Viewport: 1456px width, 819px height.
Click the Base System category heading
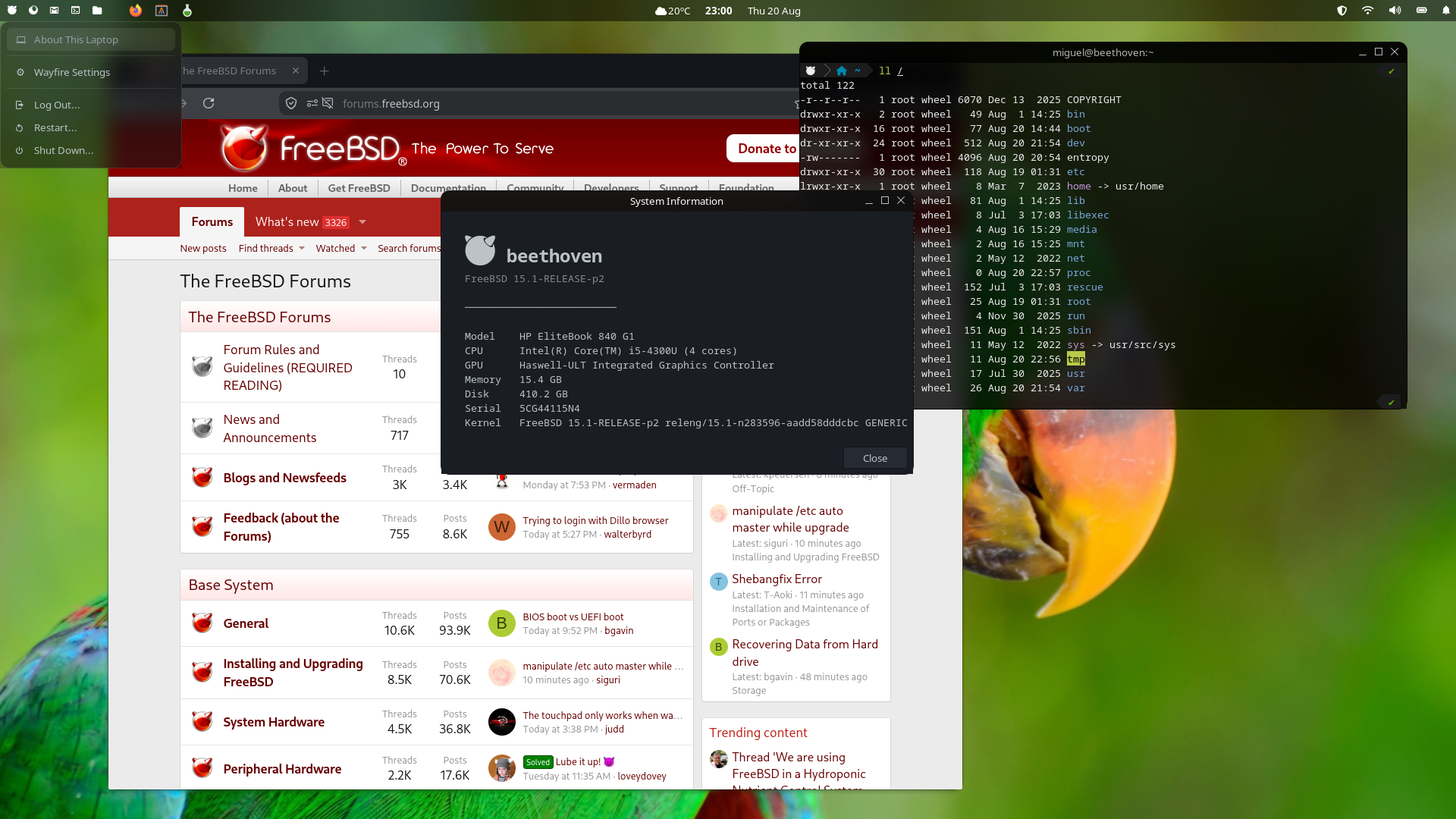click(231, 585)
